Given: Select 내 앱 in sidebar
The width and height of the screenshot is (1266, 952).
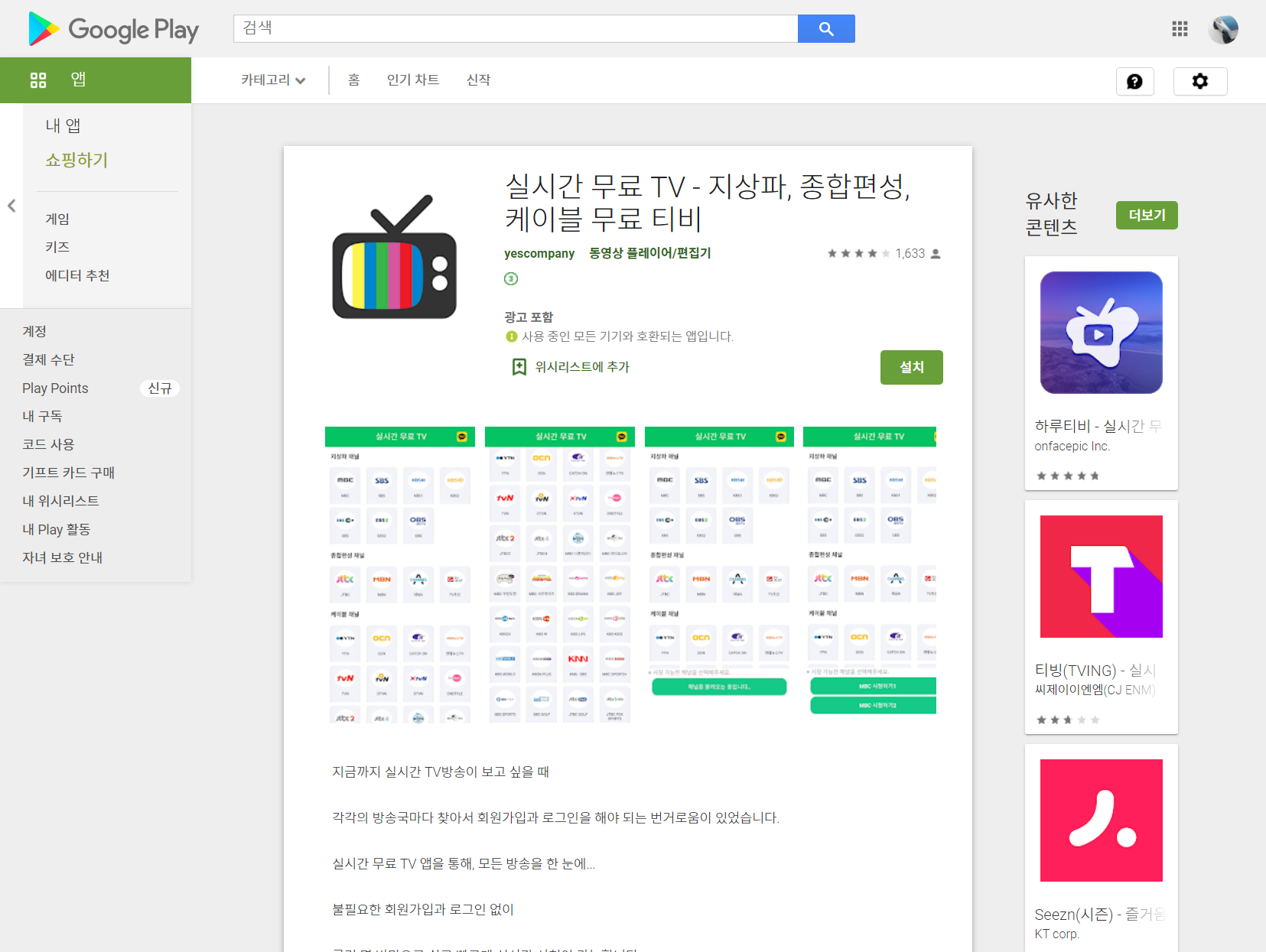Looking at the screenshot, I should pyautogui.click(x=63, y=125).
